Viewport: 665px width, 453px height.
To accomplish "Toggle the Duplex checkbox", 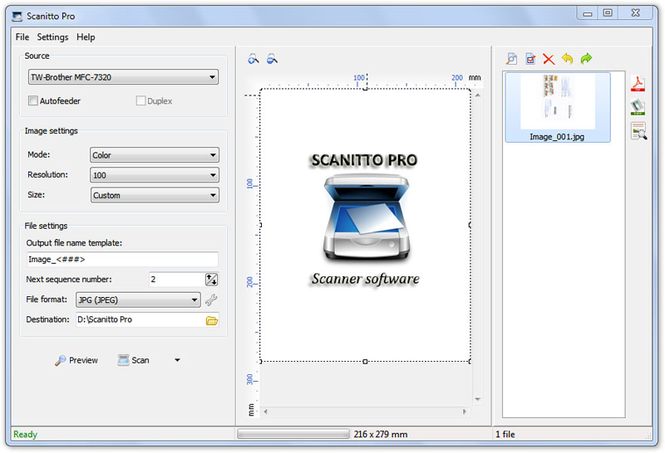I will pyautogui.click(x=141, y=101).
